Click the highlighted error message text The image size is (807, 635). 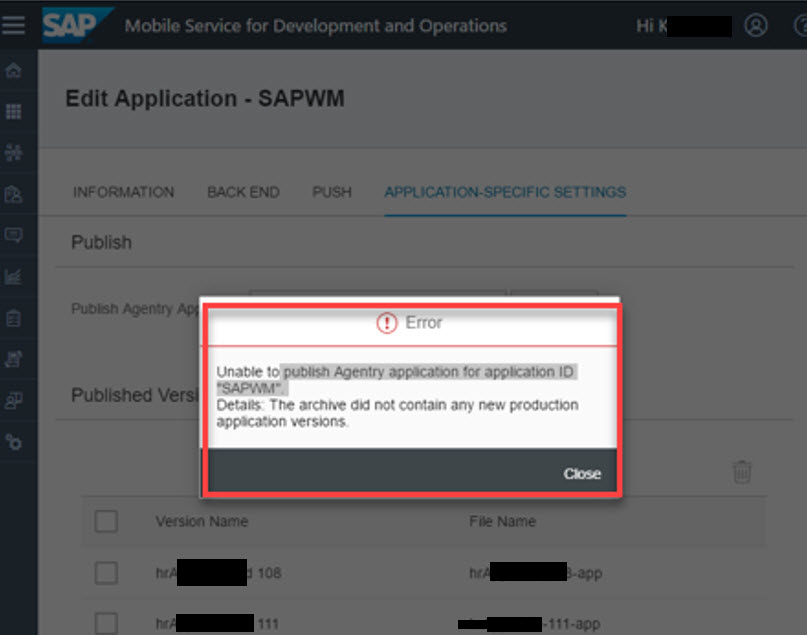pos(397,380)
